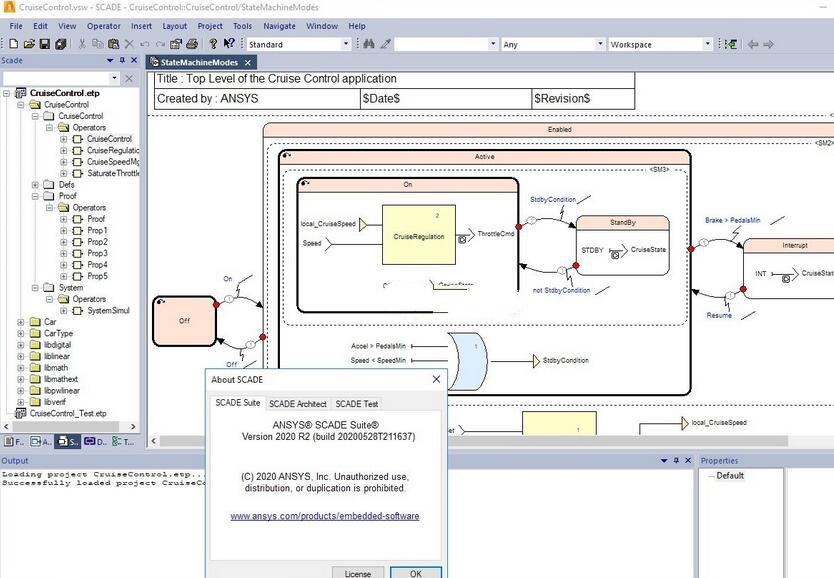
Task: Click the pencil icon next to binoculars
Action: click(386, 44)
